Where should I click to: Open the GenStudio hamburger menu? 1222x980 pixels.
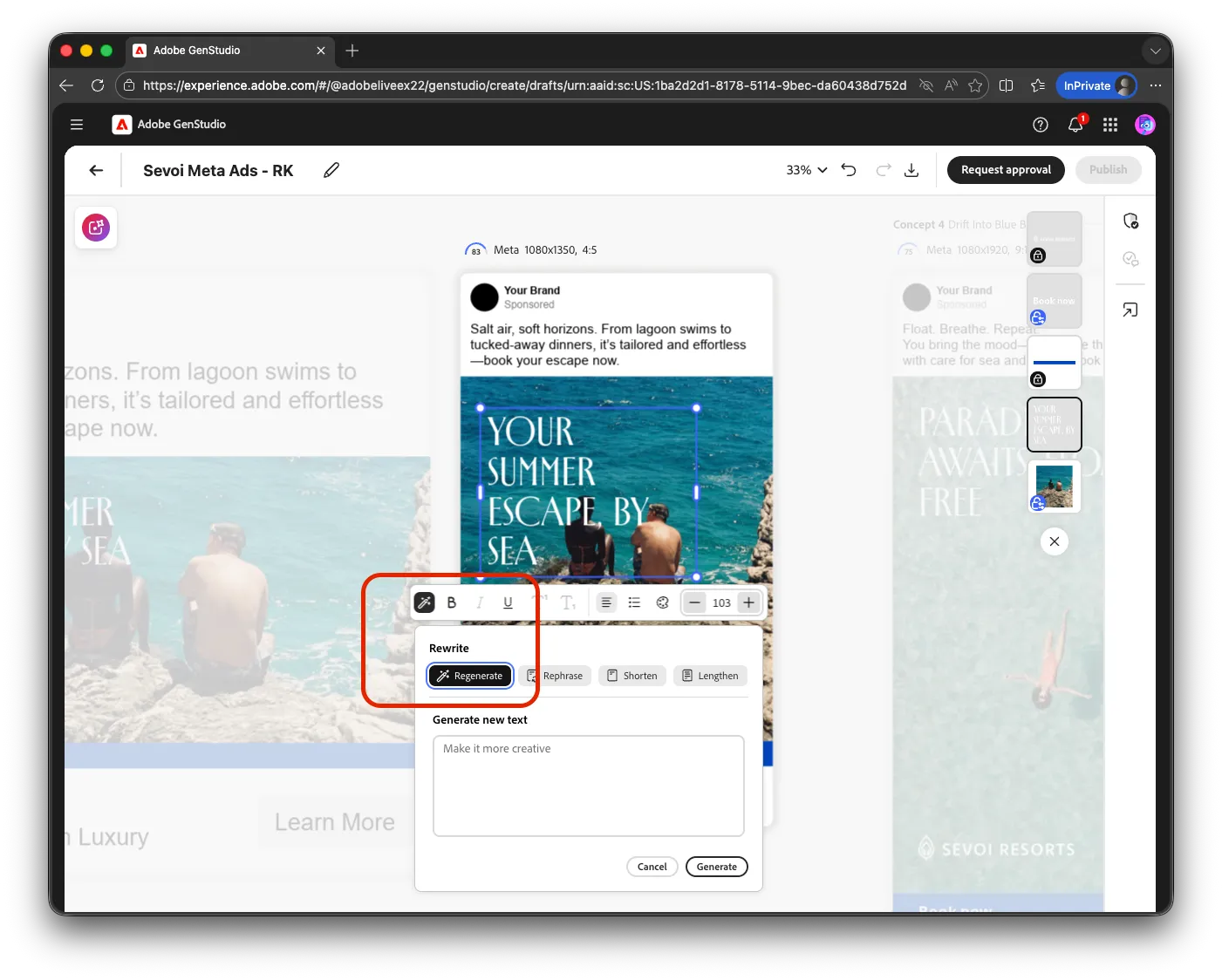[x=77, y=125]
